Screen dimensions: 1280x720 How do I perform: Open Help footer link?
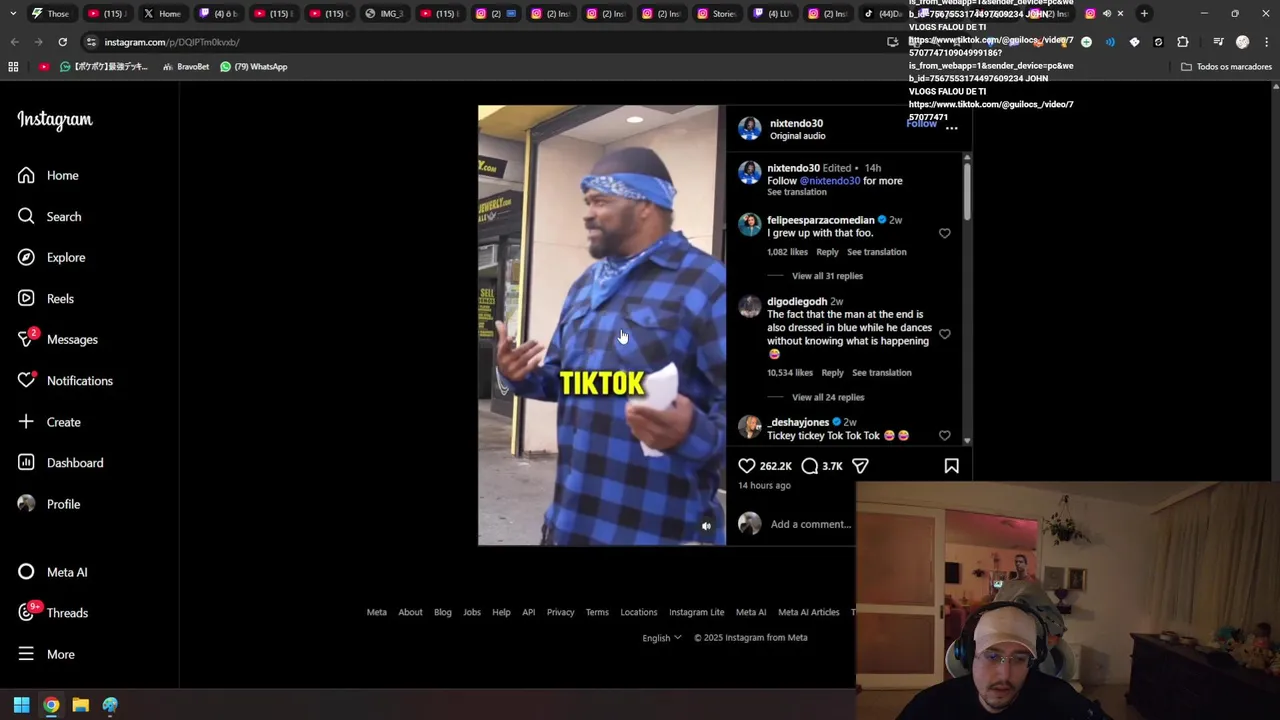[501, 612]
